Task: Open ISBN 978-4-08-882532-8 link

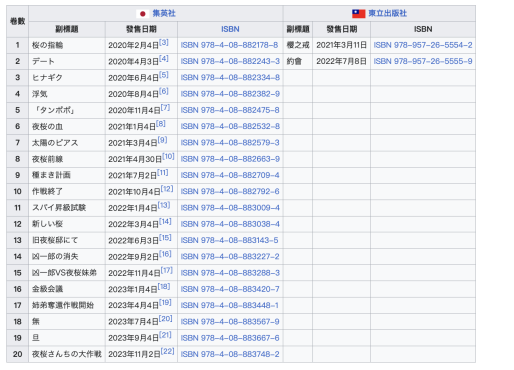Action: point(230,126)
